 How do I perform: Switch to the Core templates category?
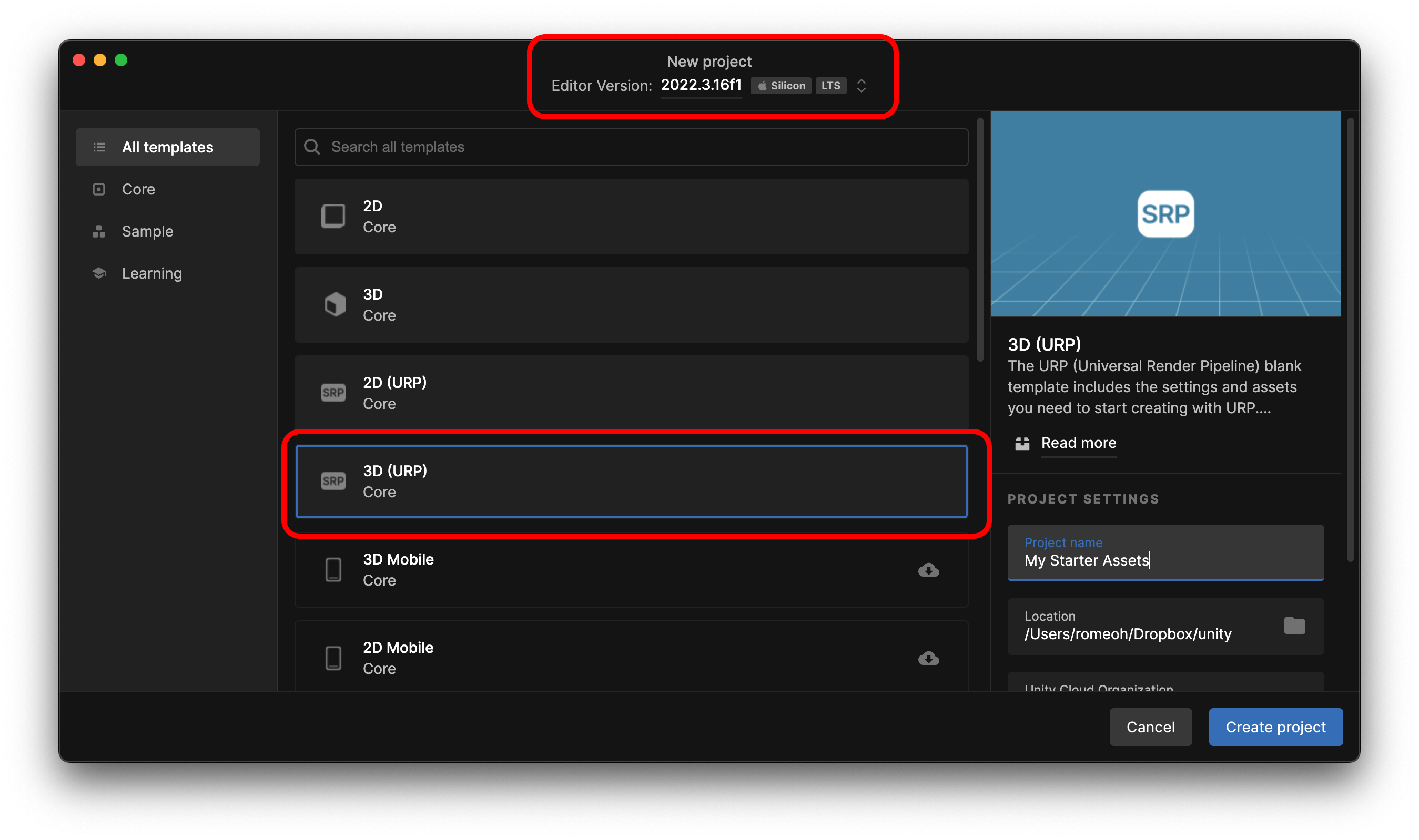[138, 189]
